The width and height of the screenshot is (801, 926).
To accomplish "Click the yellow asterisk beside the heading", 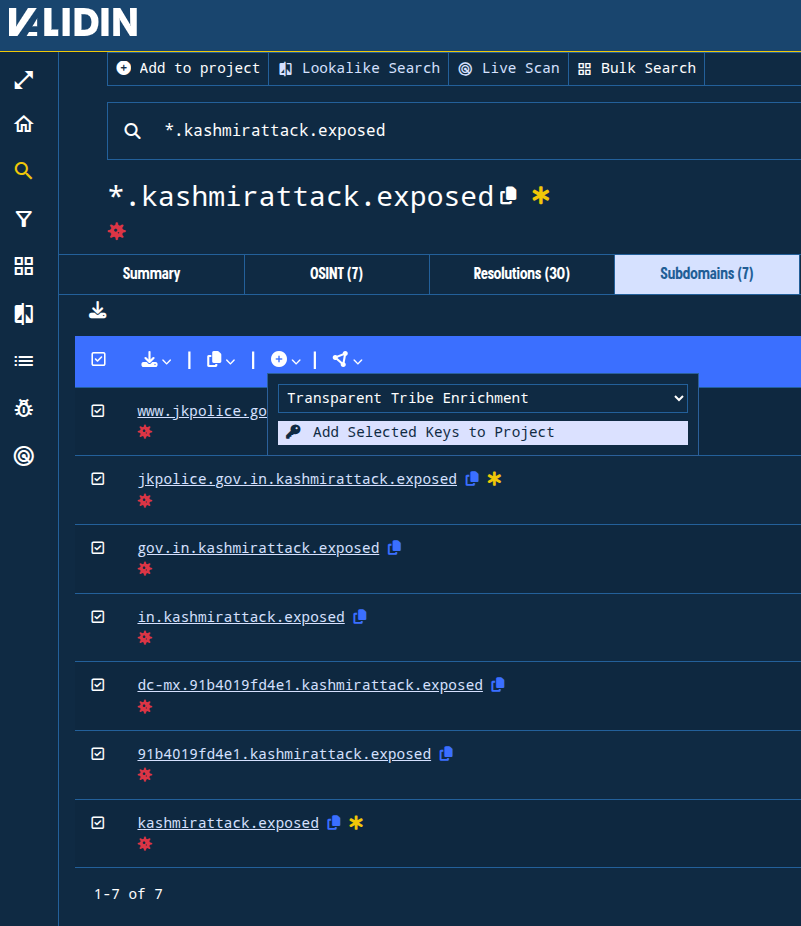I will [540, 195].
